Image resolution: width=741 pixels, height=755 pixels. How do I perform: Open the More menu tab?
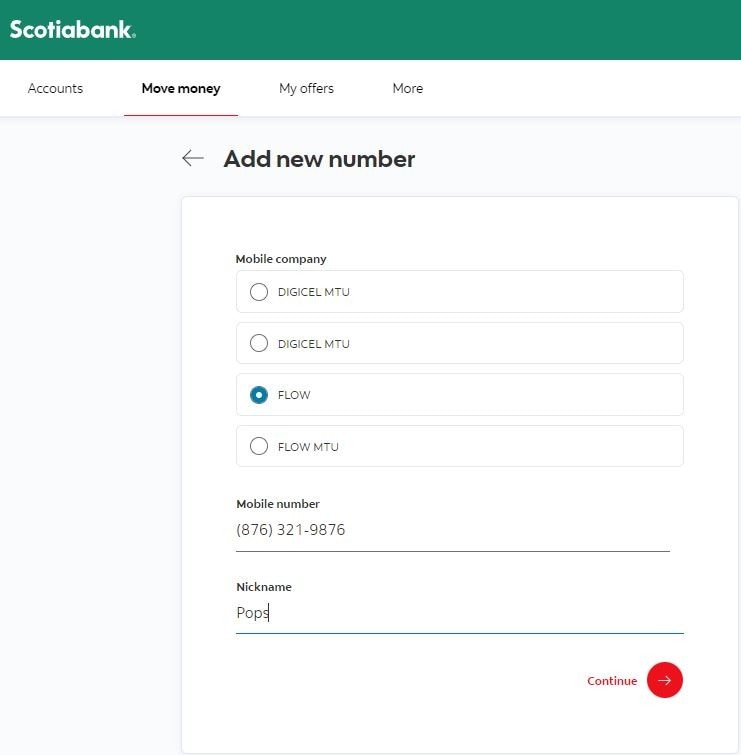coord(408,89)
